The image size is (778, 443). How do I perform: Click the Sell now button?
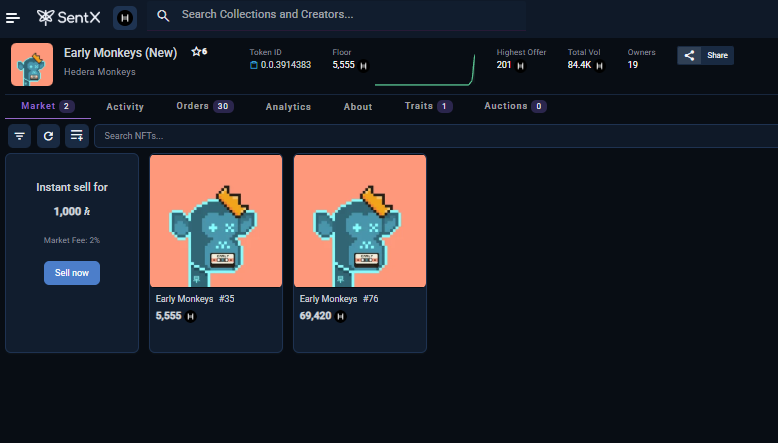tap(72, 273)
